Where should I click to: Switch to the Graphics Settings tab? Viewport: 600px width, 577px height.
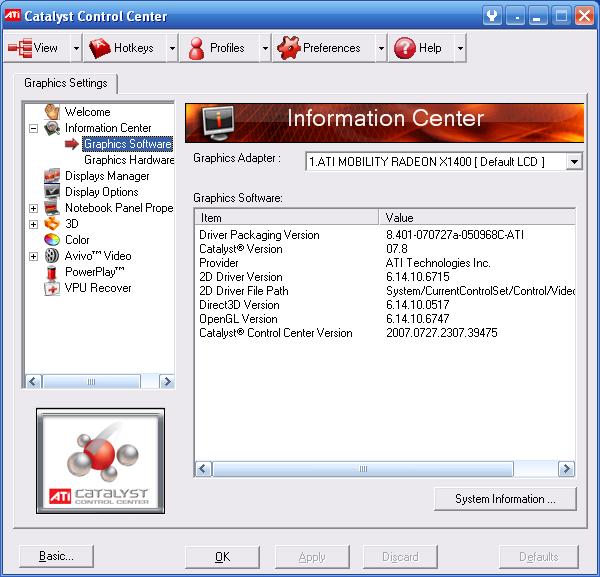[x=66, y=83]
